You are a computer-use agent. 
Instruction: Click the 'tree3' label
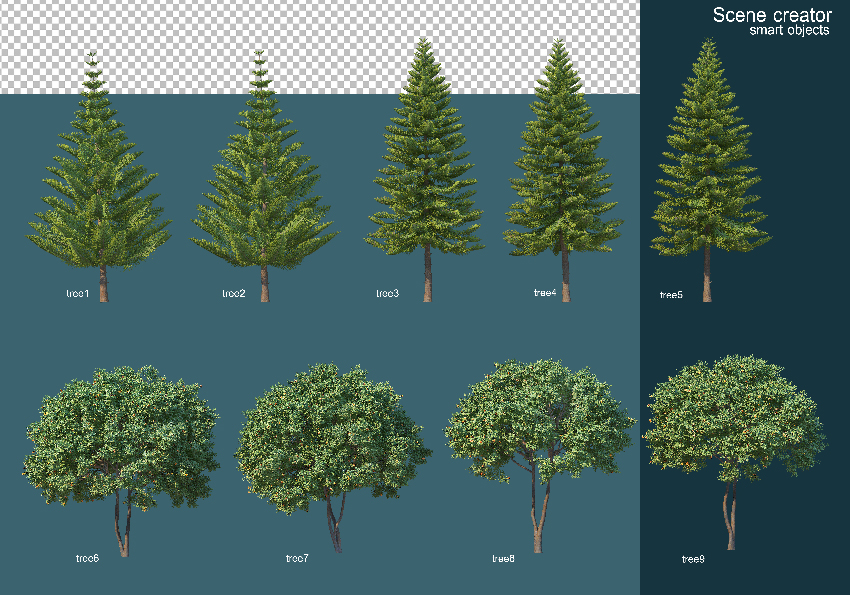[x=388, y=293]
